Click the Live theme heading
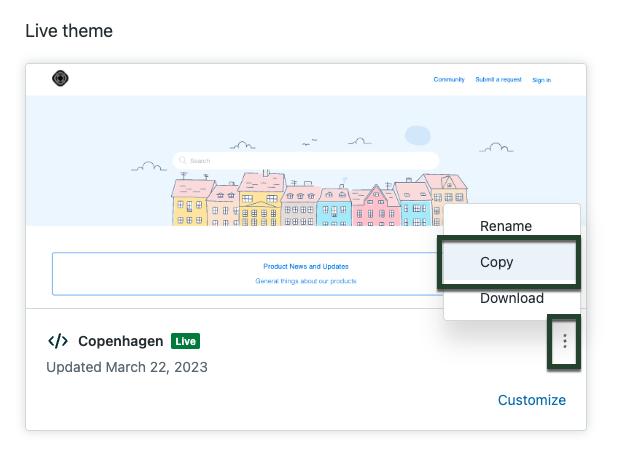Image resolution: width=618 pixels, height=452 pixels. pyautogui.click(x=69, y=31)
